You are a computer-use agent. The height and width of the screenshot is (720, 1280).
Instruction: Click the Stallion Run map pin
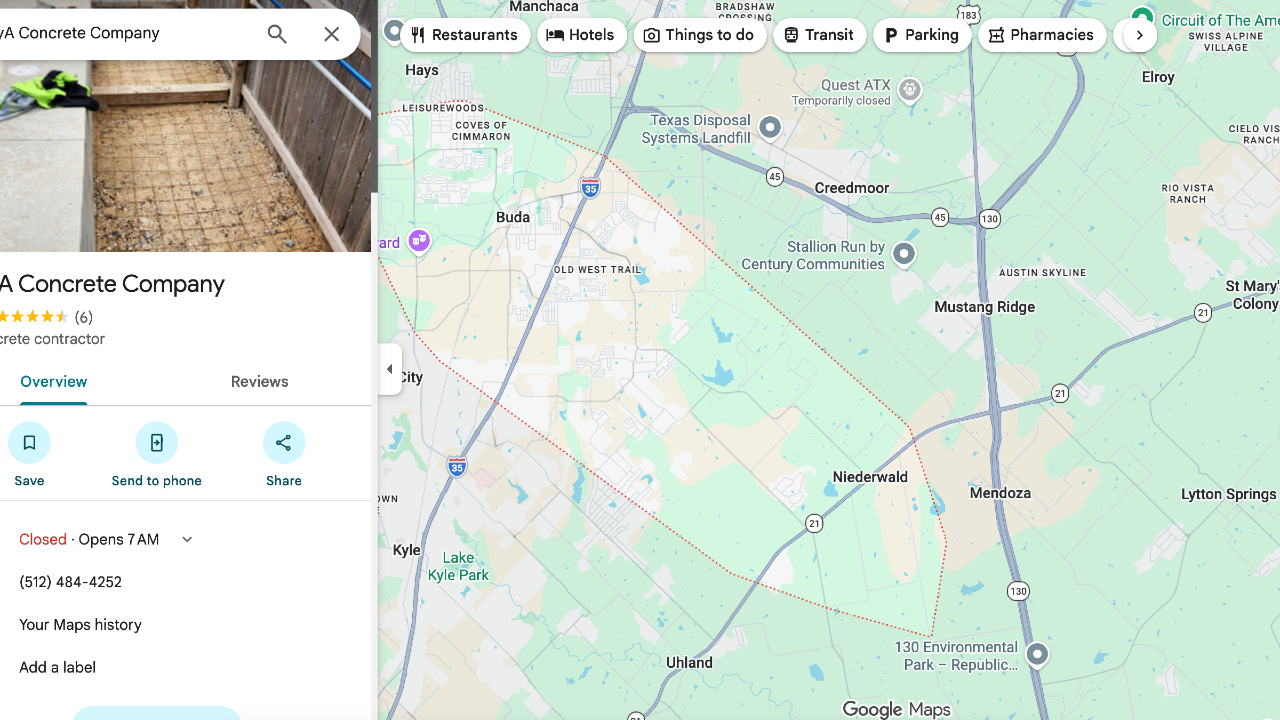tap(903, 254)
